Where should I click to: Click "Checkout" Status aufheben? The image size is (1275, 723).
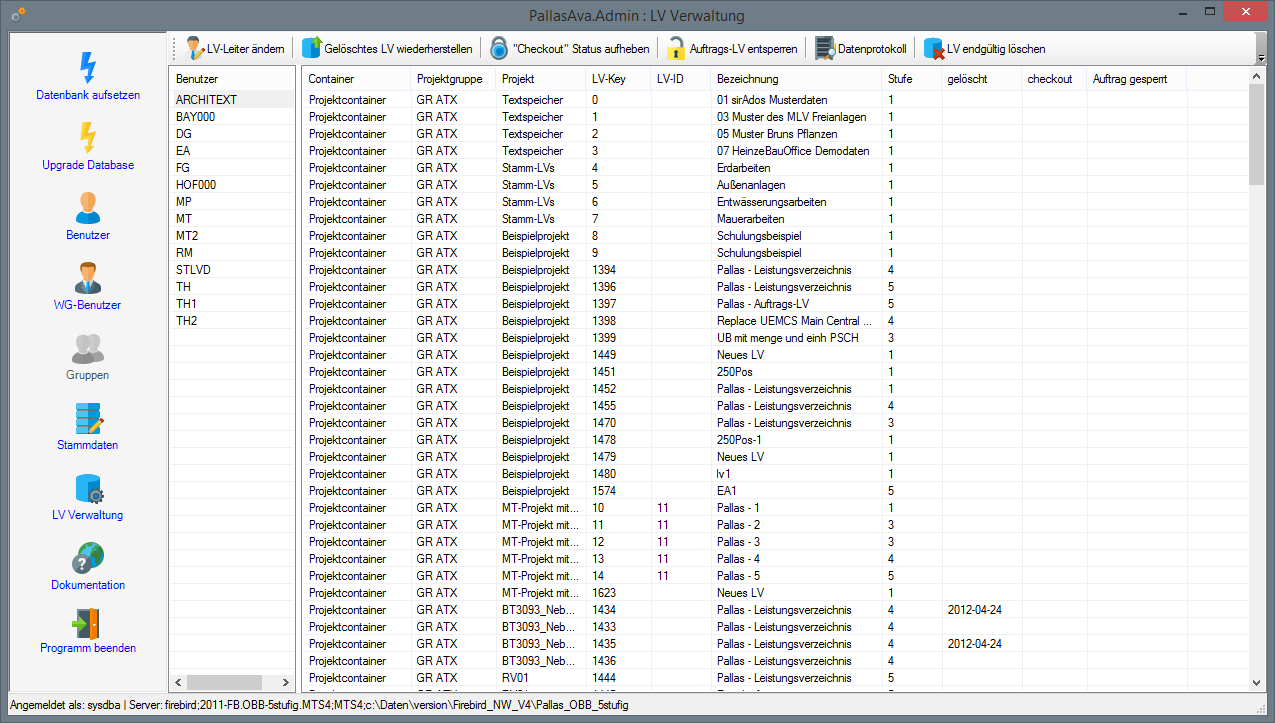[x=570, y=48]
